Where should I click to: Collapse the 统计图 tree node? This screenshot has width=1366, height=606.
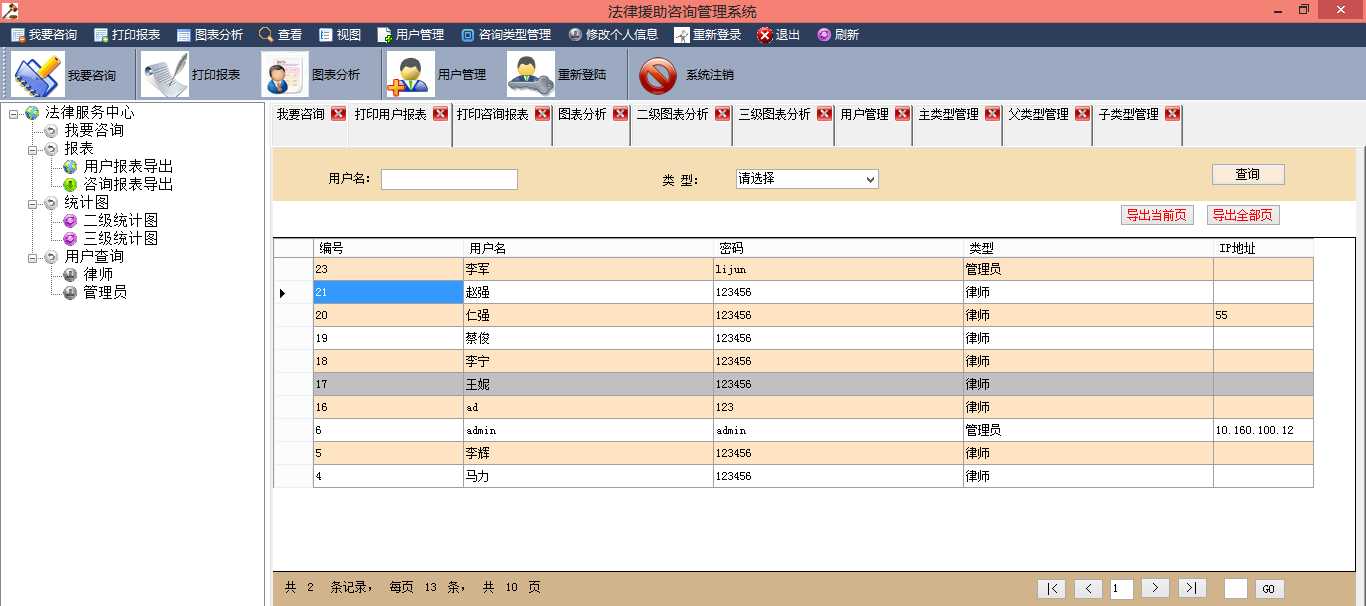coord(32,203)
